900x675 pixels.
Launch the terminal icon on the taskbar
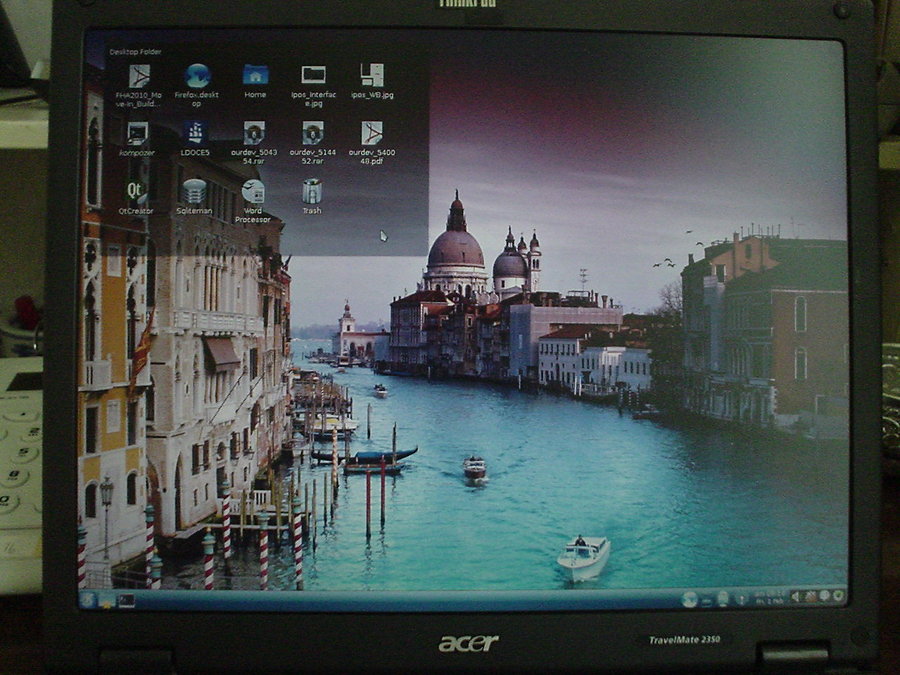click(x=126, y=601)
